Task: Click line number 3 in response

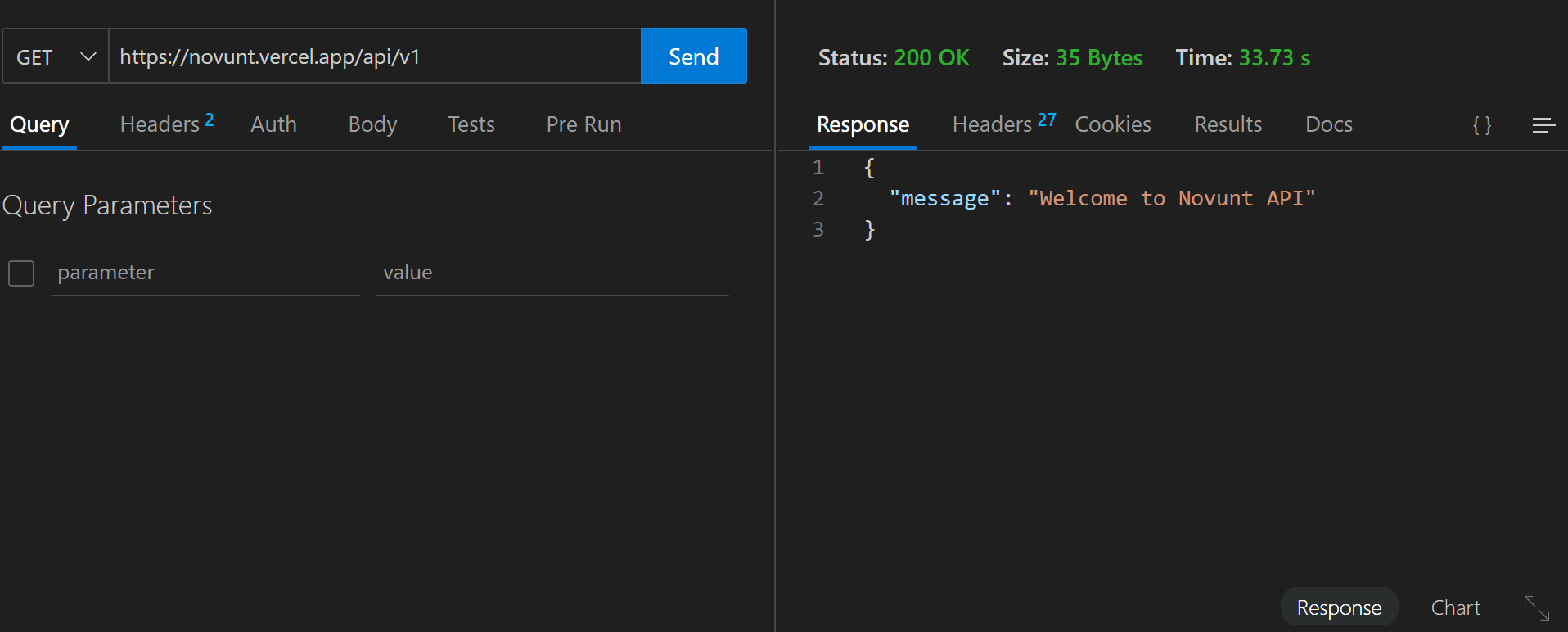Action: (x=818, y=230)
